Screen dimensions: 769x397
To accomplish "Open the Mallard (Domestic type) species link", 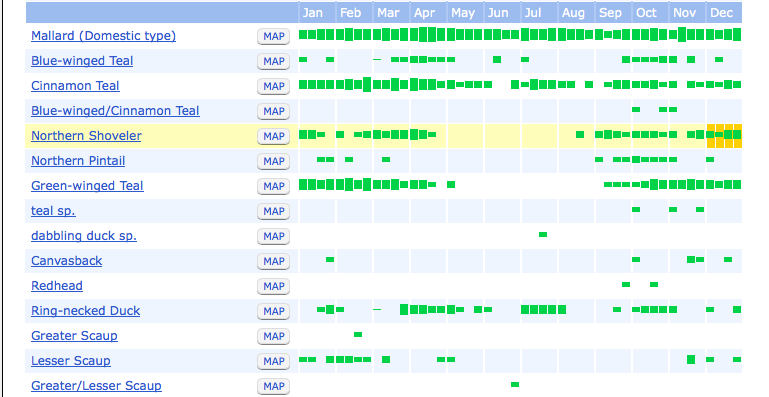I will (x=103, y=36).
